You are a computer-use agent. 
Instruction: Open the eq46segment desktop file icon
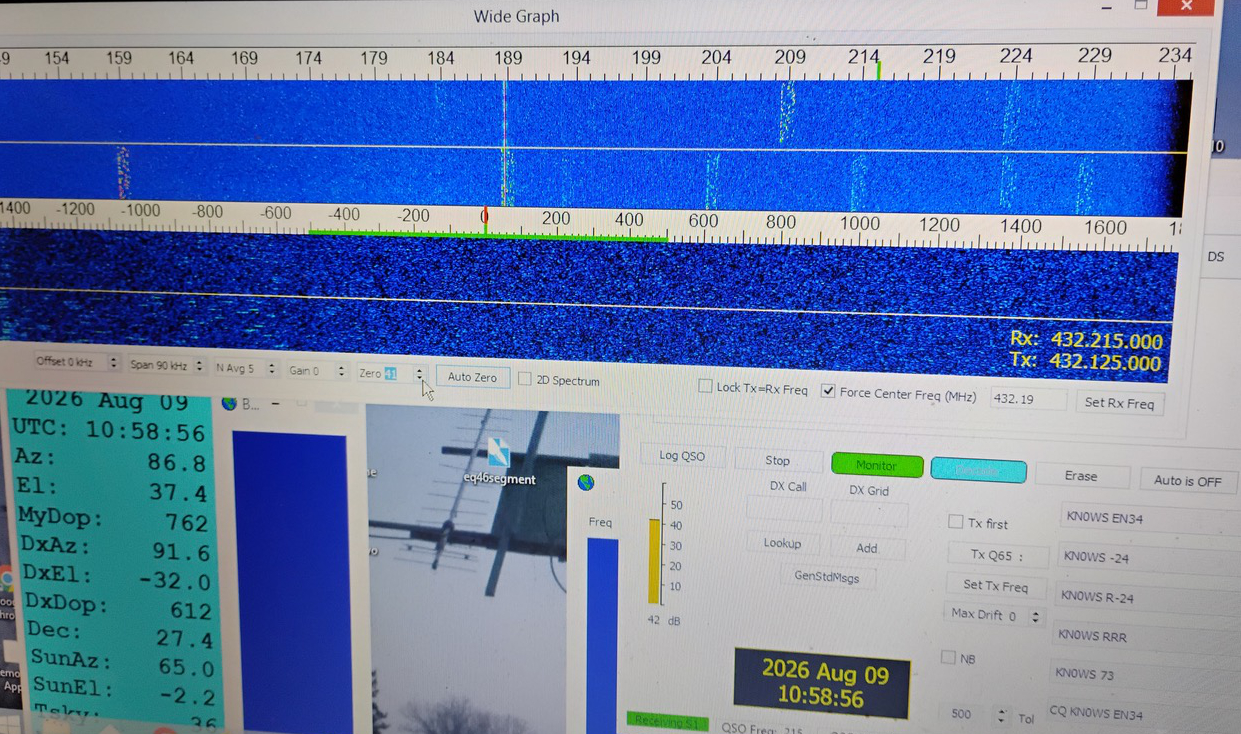click(499, 460)
